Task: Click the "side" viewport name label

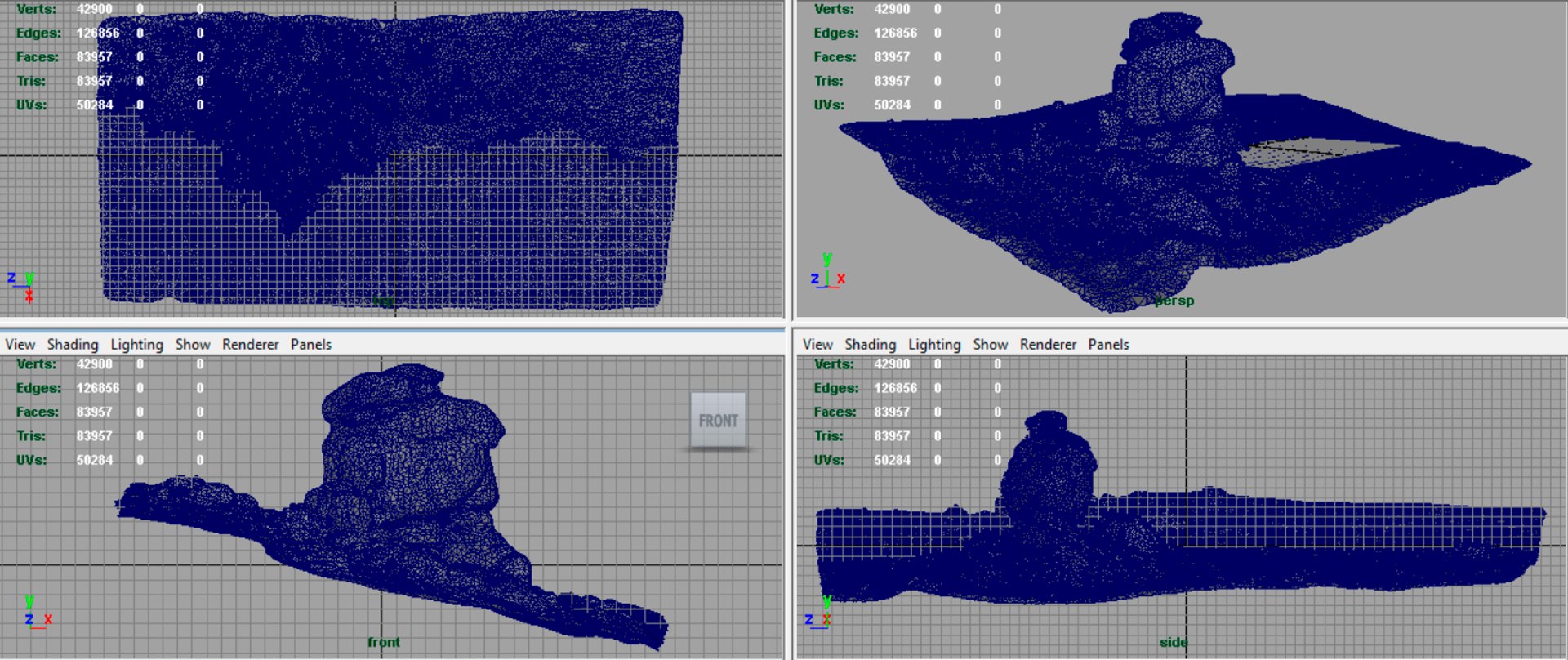Action: [x=1174, y=642]
